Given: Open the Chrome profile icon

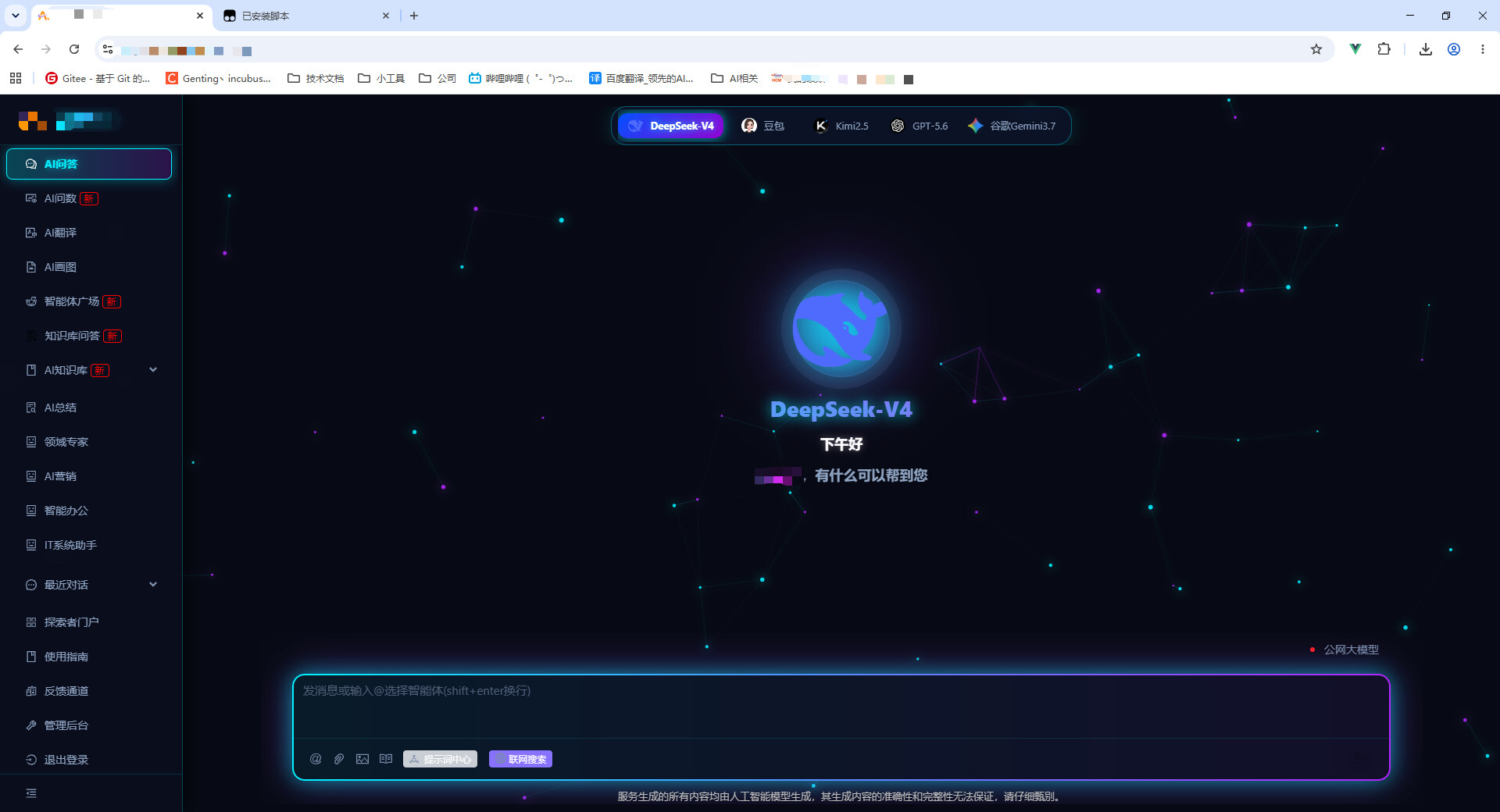Looking at the screenshot, I should (1454, 49).
